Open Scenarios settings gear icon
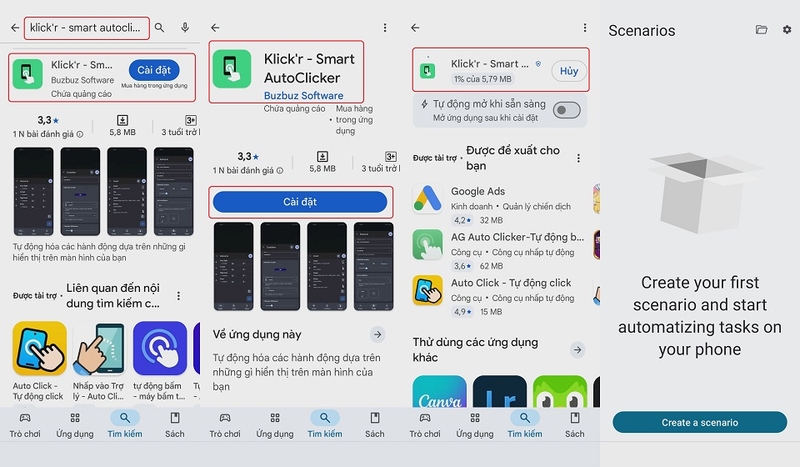The height and width of the screenshot is (467, 800). (787, 30)
